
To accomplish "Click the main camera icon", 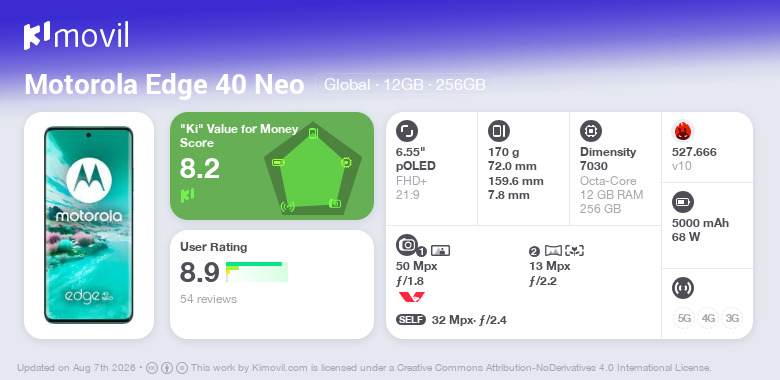I will tap(406, 244).
